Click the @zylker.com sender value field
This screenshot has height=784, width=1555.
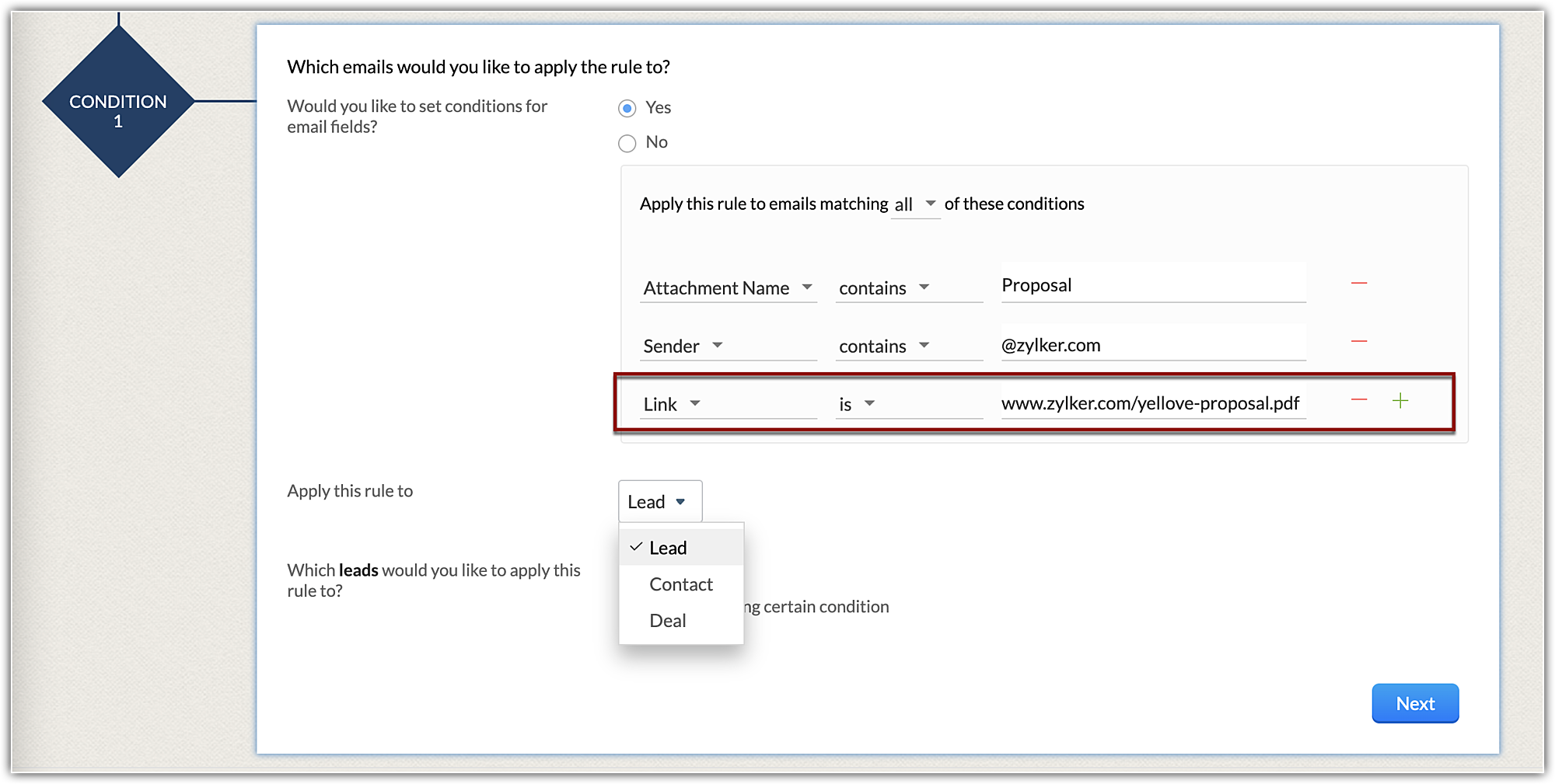coord(1152,345)
